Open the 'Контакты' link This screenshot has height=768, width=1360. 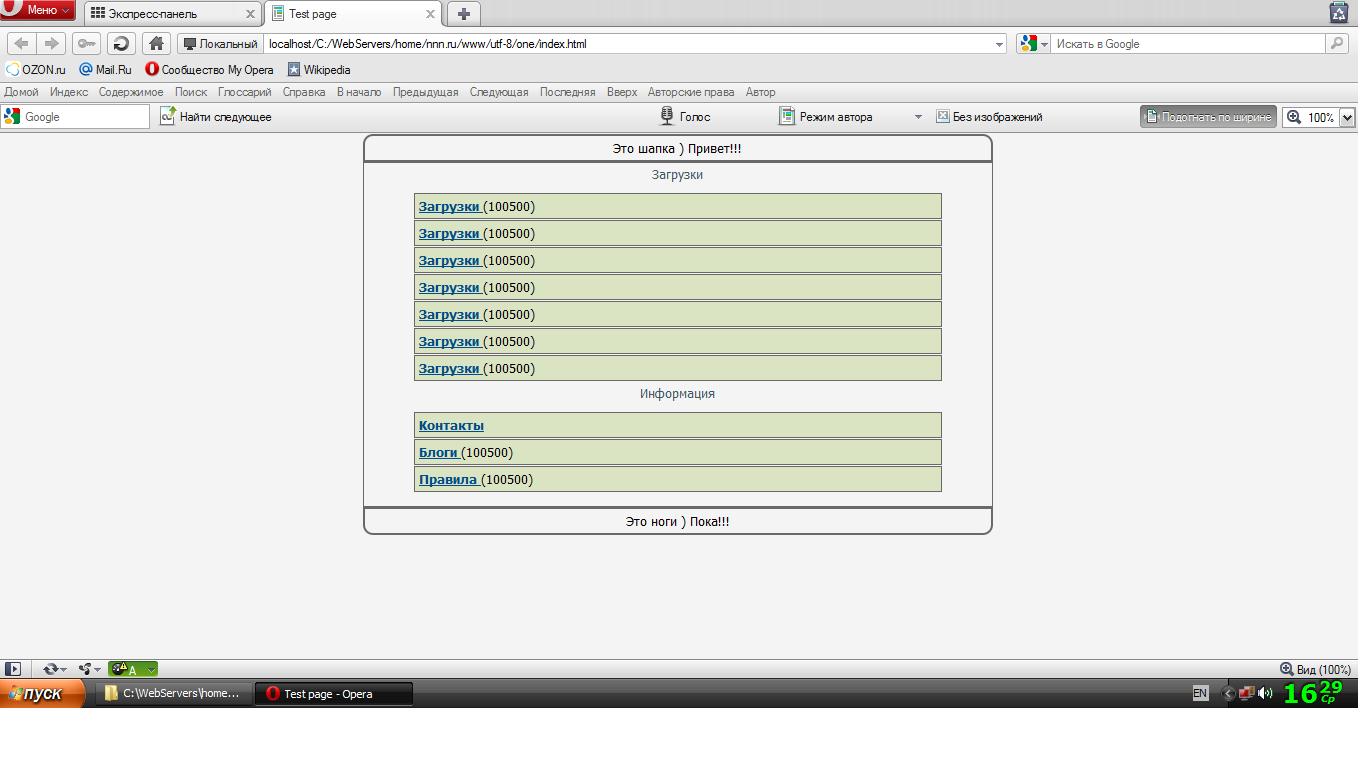coord(451,425)
